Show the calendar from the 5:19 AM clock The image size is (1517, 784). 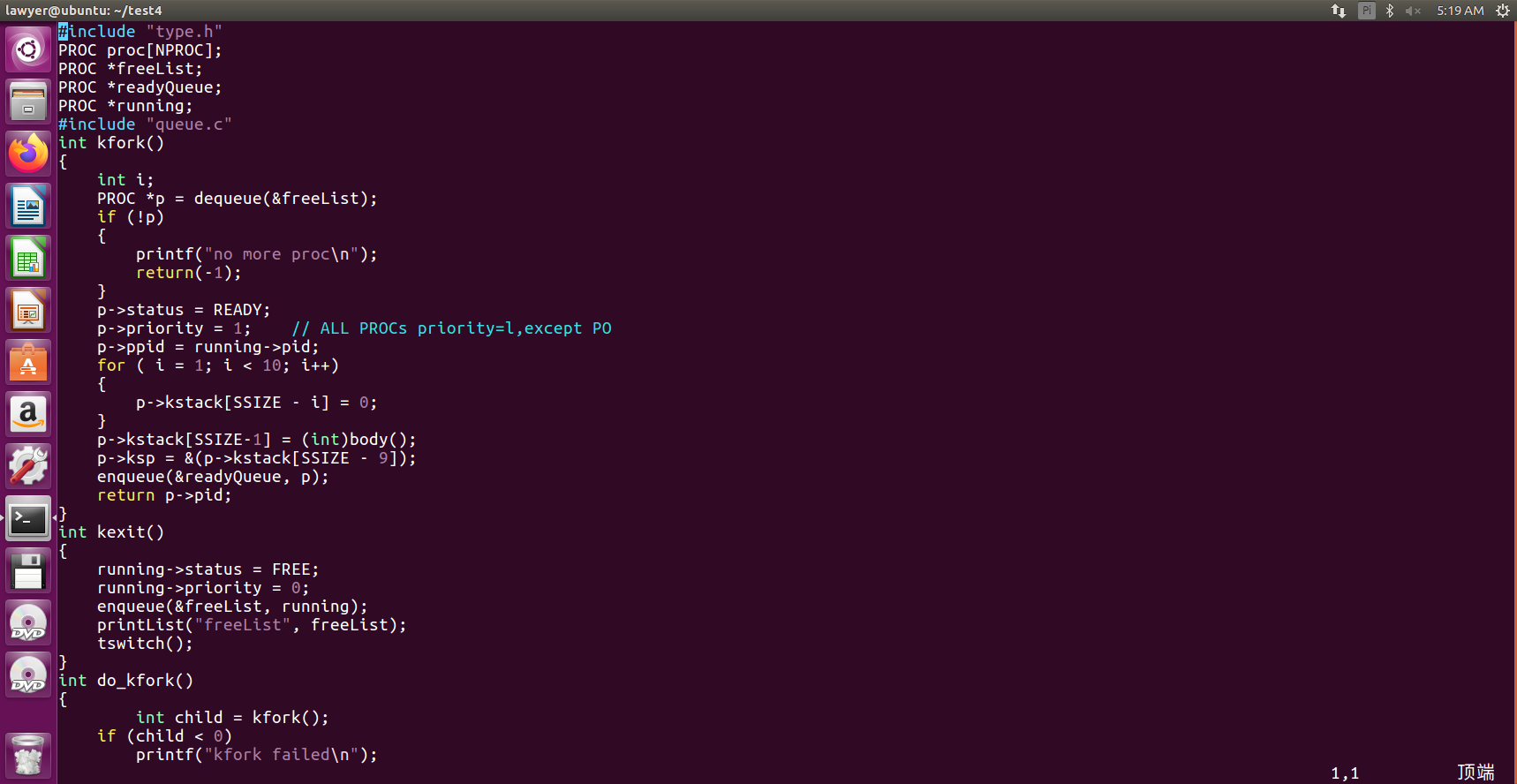[x=1460, y=11]
